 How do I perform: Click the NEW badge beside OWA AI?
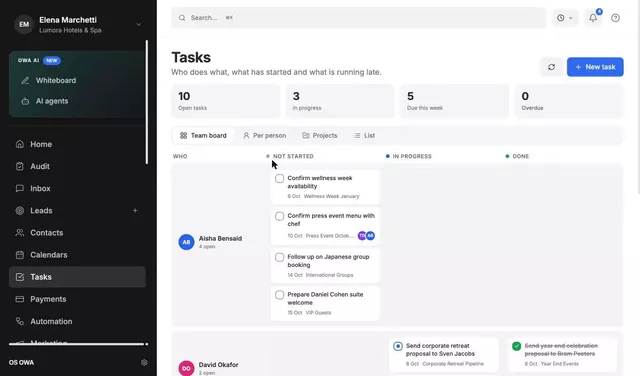pyautogui.click(x=52, y=60)
